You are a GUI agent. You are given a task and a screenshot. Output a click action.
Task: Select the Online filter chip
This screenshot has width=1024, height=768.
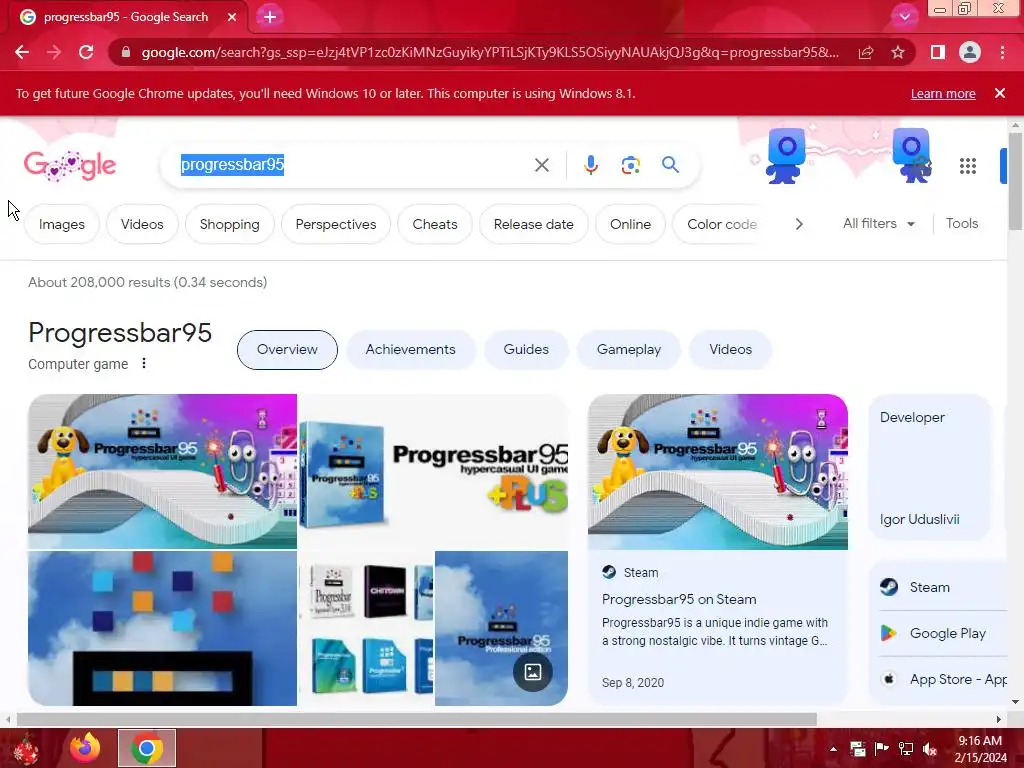coord(630,224)
